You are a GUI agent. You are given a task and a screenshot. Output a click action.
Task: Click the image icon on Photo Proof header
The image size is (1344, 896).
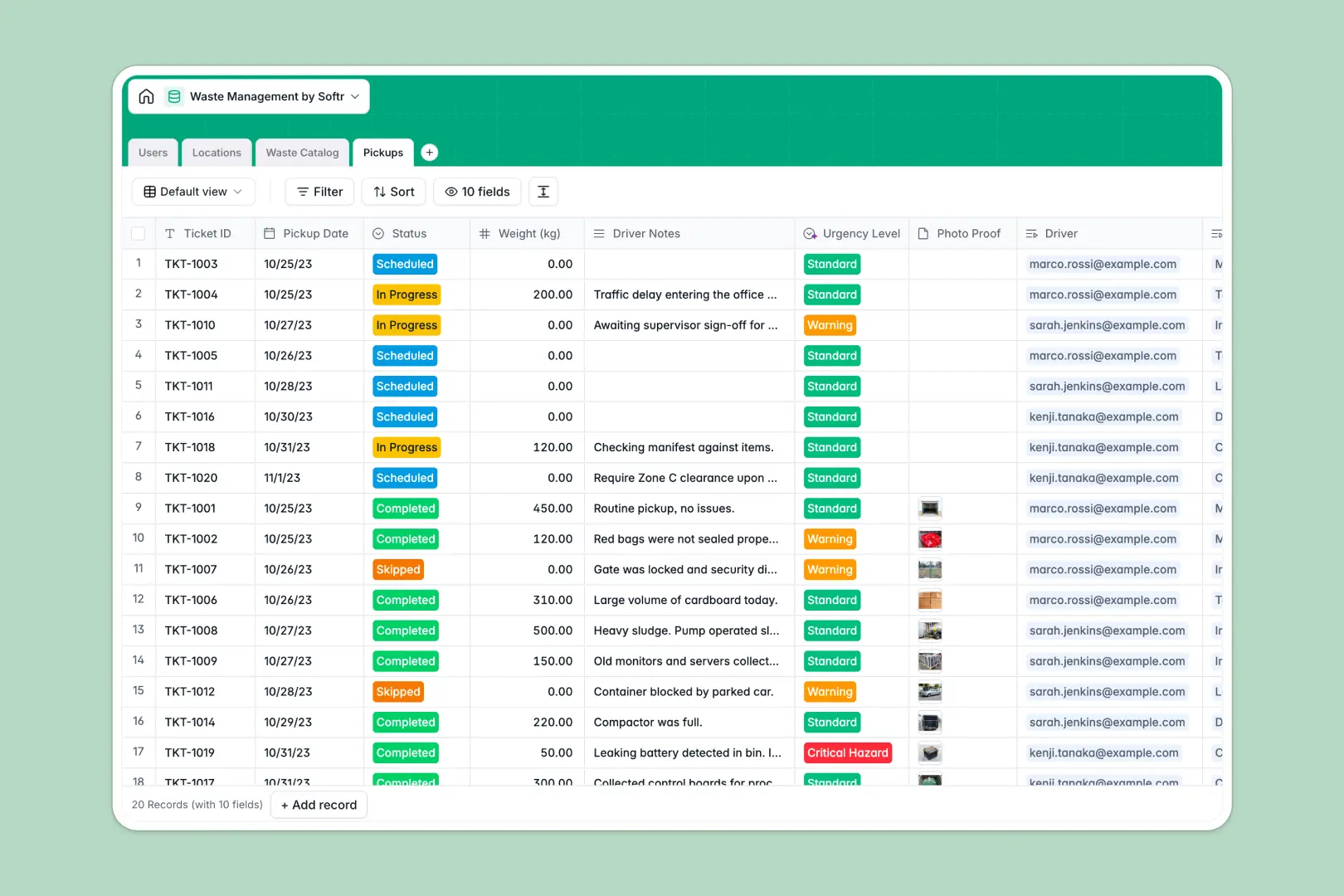click(923, 233)
